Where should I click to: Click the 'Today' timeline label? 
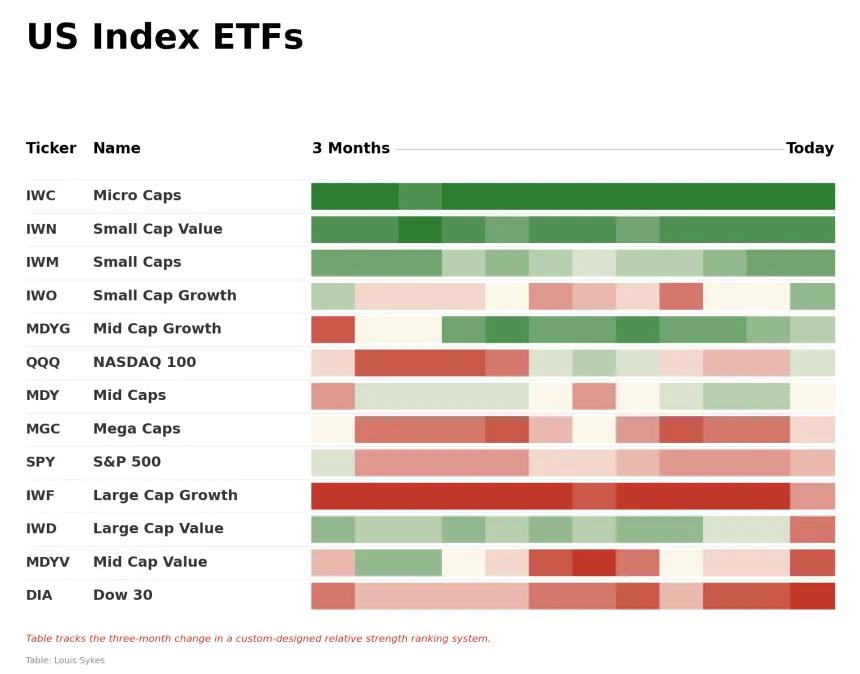pyautogui.click(x=810, y=148)
